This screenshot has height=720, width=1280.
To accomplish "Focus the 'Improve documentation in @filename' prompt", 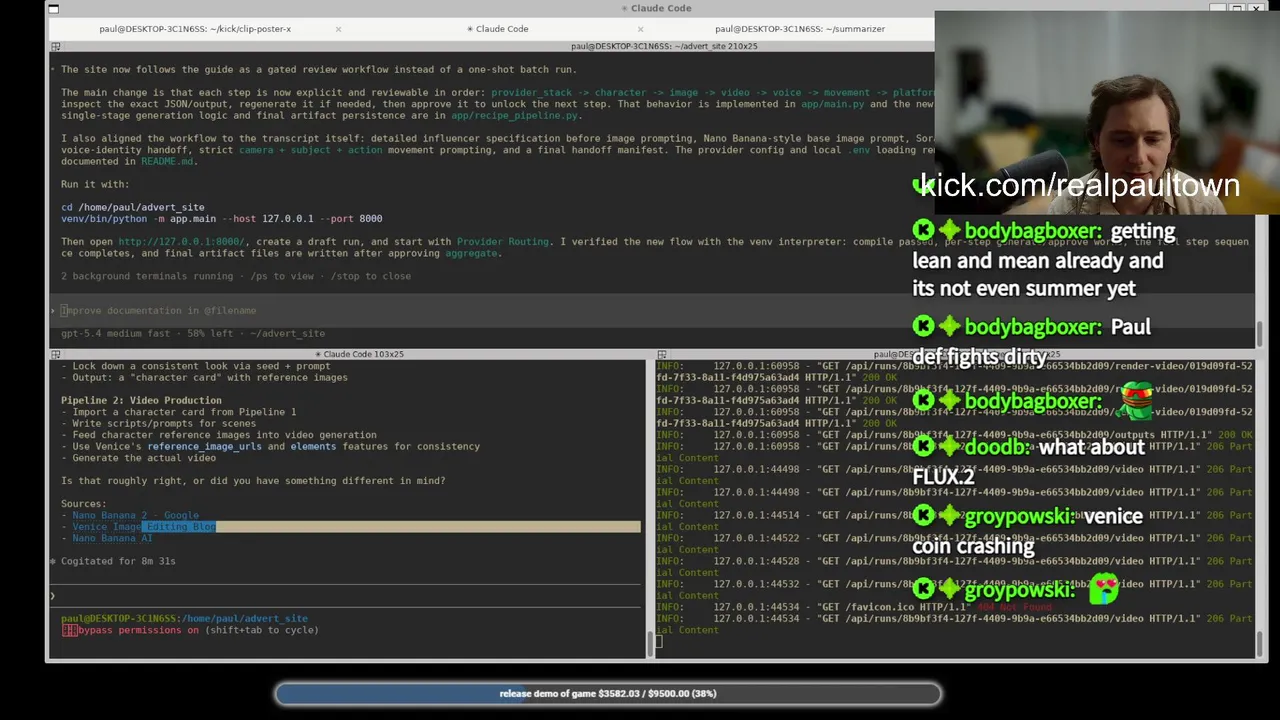I will [158, 311].
